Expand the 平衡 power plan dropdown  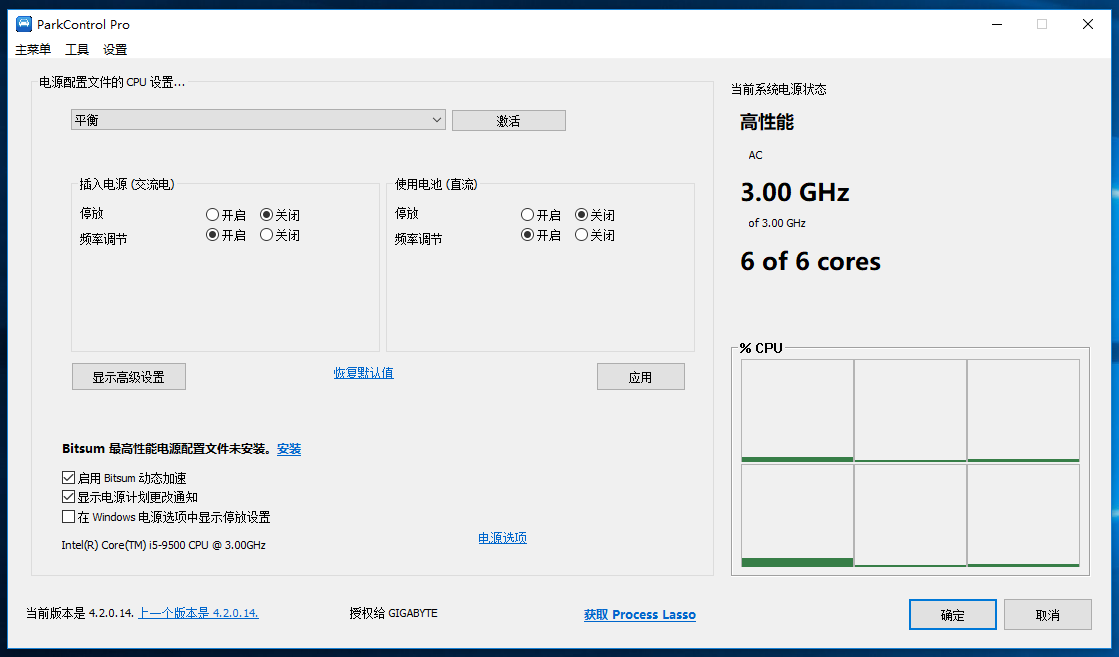[x=258, y=120]
